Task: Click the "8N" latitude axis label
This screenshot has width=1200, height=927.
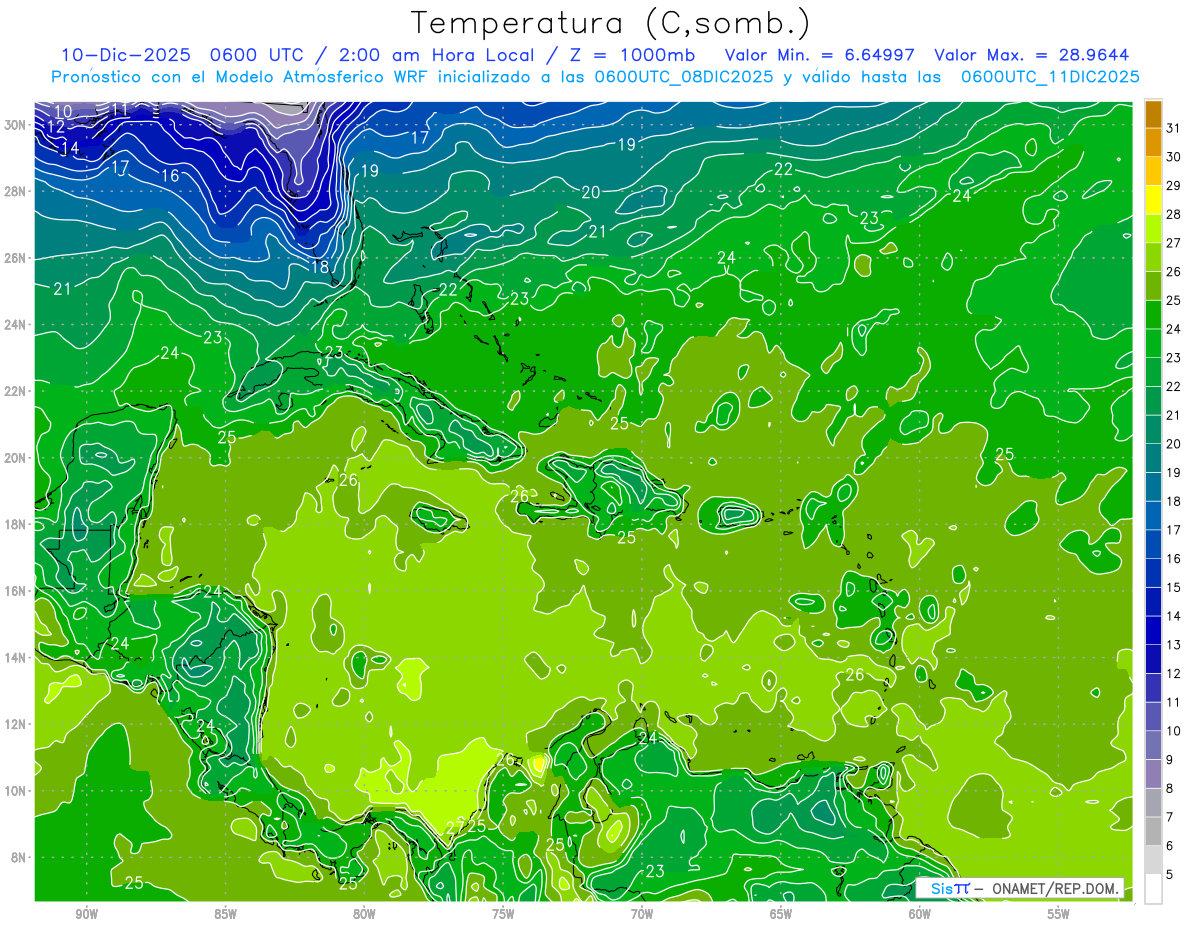Action: (x=19, y=858)
